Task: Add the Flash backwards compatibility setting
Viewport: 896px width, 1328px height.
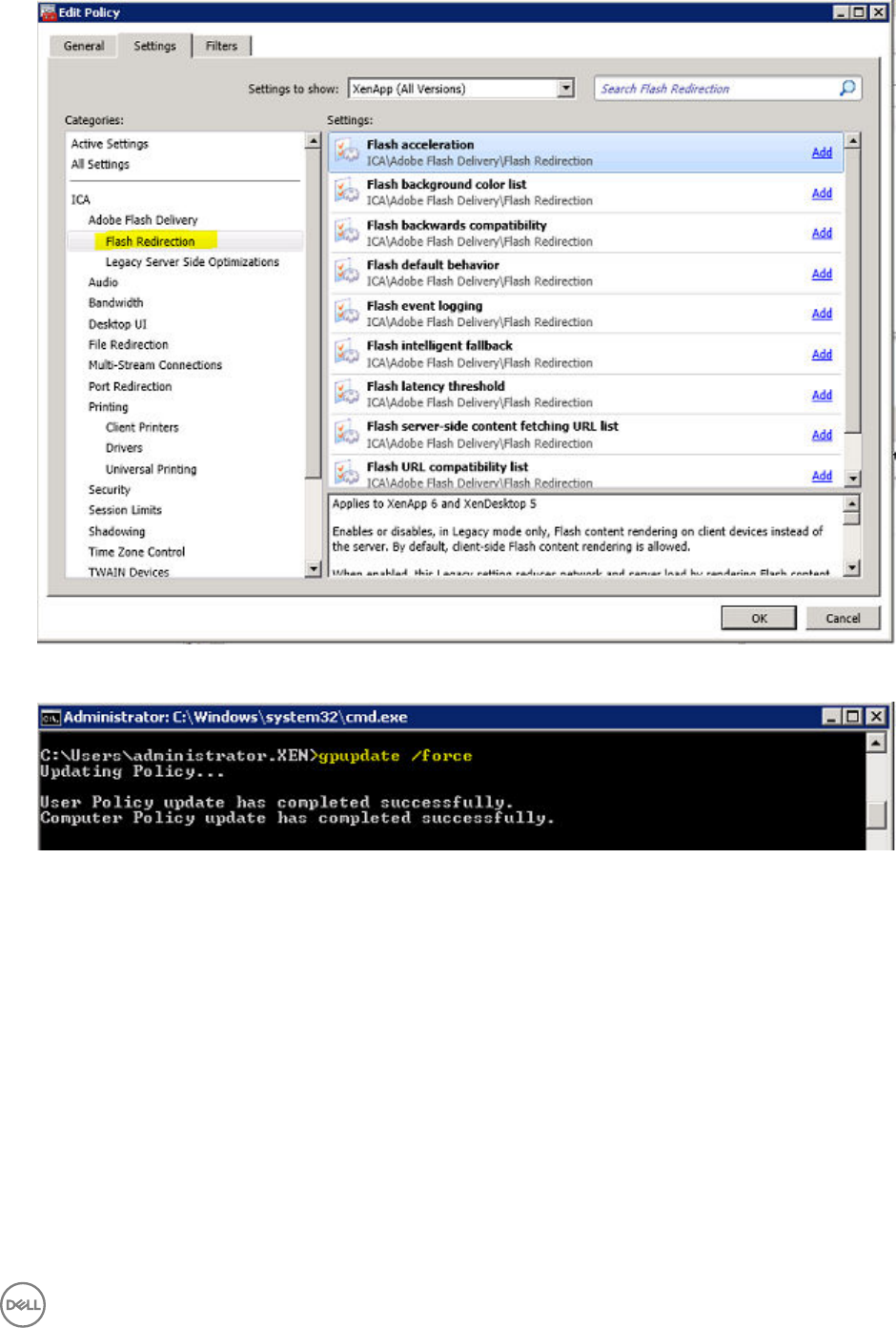Action: coord(822,233)
